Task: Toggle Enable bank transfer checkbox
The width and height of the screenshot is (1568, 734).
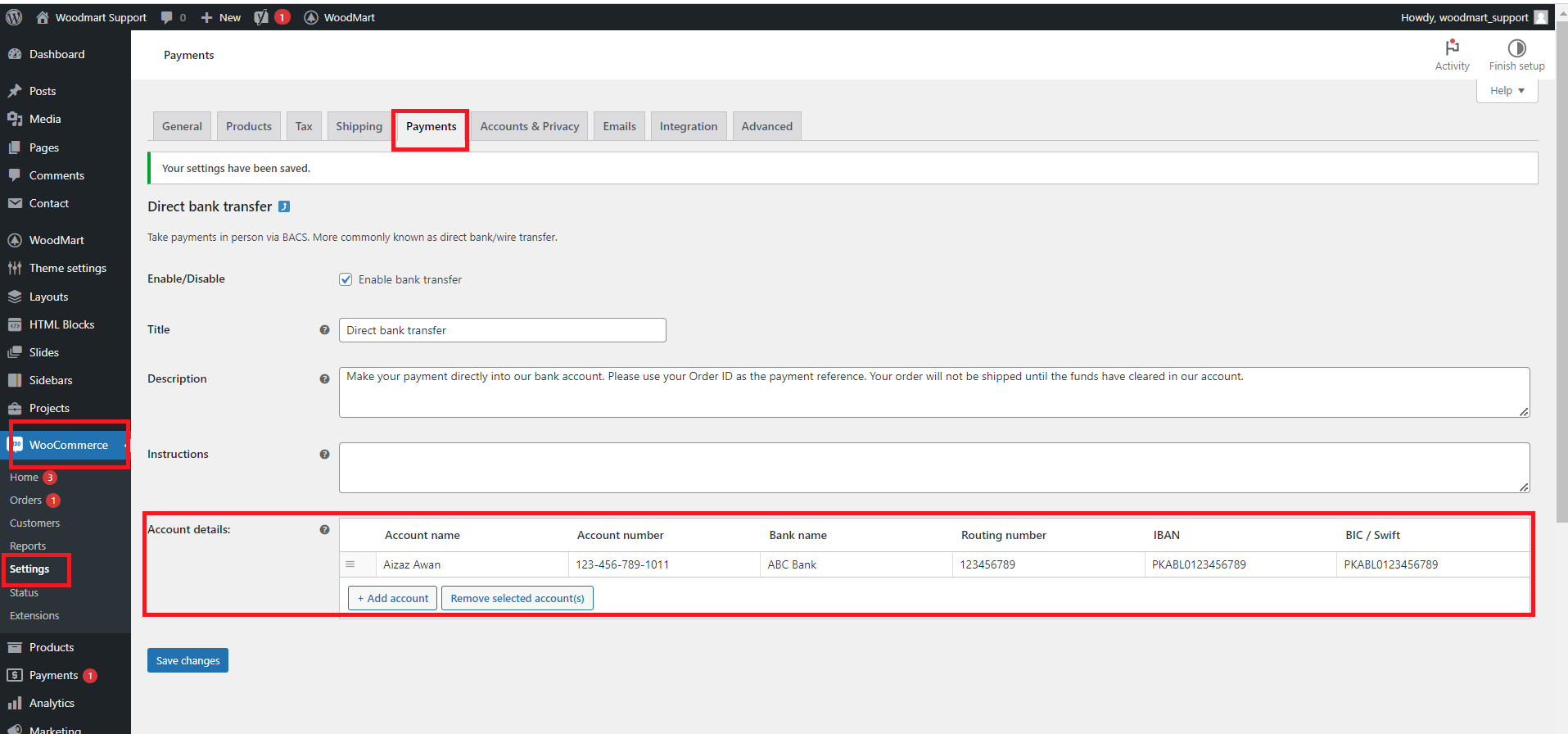Action: click(x=346, y=279)
